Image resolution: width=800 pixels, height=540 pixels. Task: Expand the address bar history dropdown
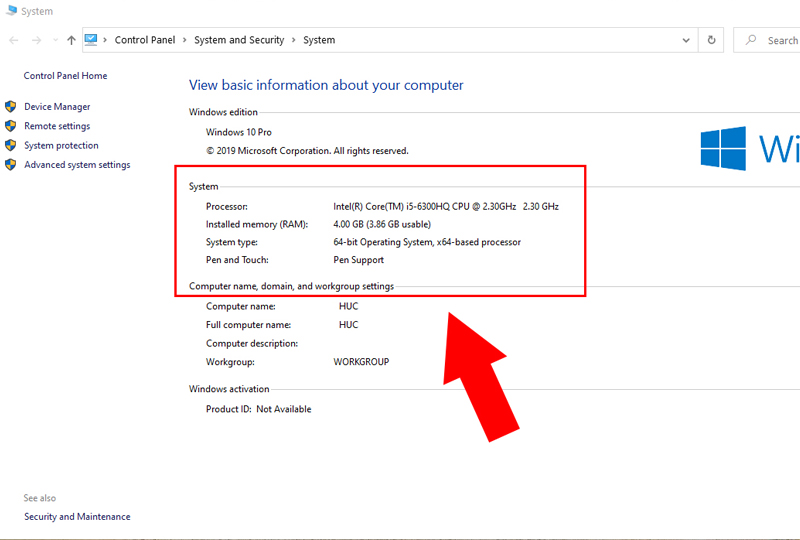[686, 41]
